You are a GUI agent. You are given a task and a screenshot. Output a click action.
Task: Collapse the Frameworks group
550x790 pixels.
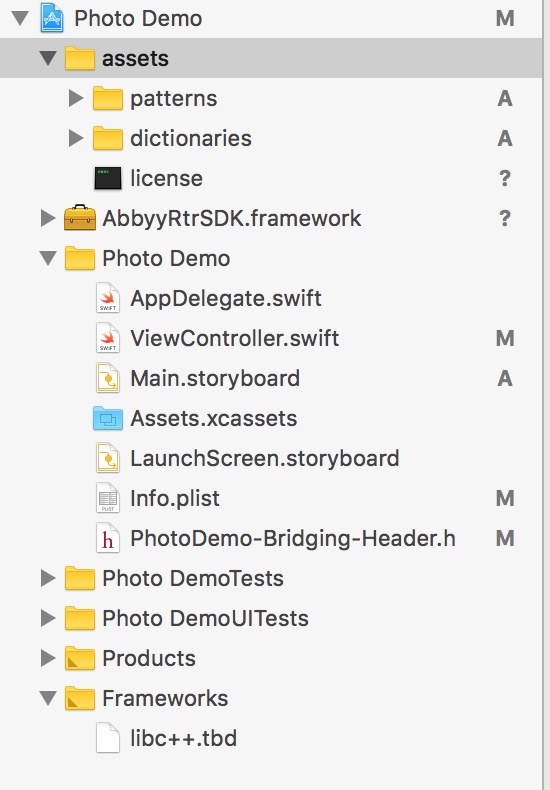point(48,698)
